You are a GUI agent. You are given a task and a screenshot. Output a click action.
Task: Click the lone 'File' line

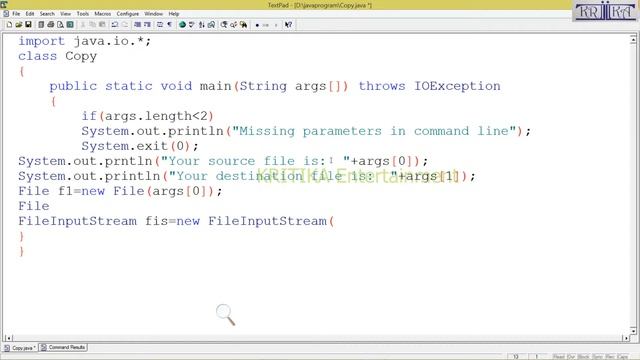34,206
